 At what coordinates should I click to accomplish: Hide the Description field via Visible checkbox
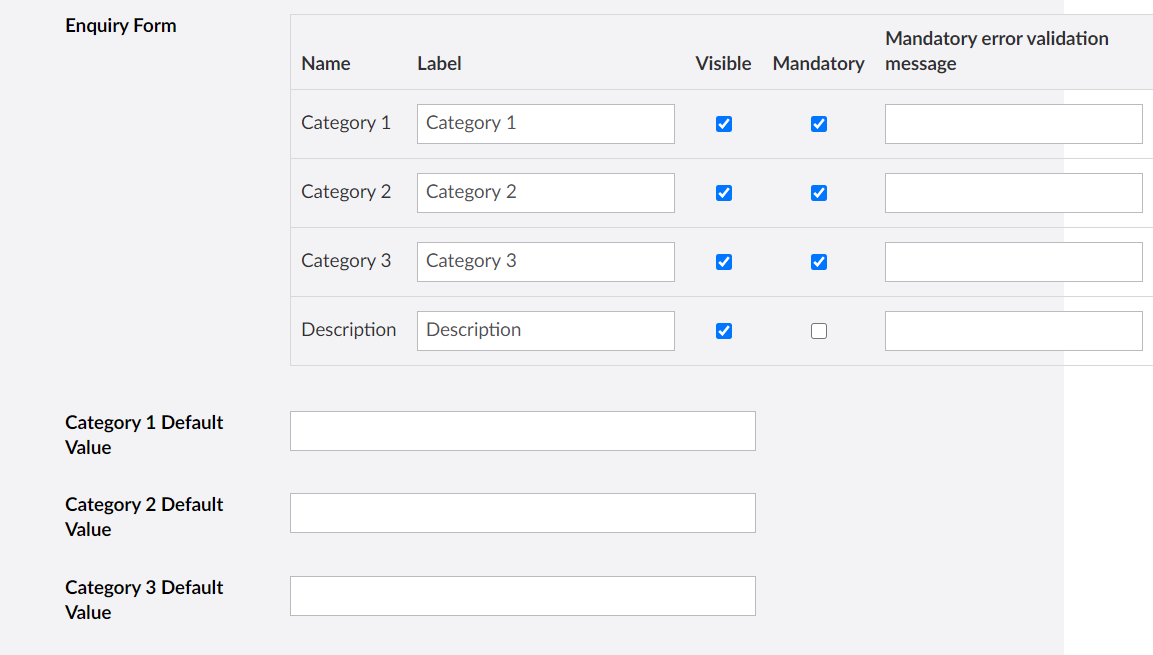click(724, 331)
